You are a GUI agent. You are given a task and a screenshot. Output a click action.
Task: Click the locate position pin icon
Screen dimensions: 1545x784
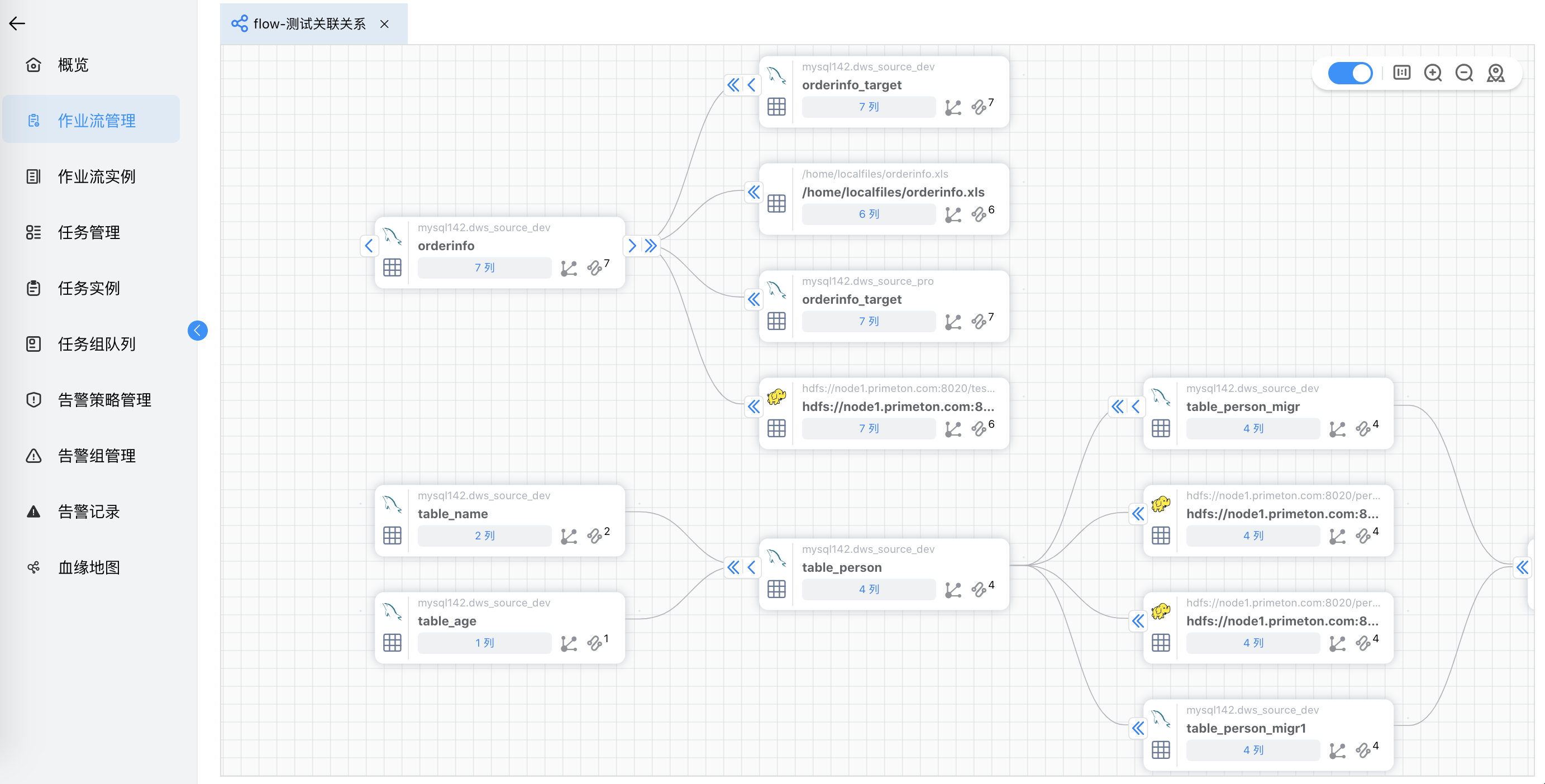(1495, 73)
